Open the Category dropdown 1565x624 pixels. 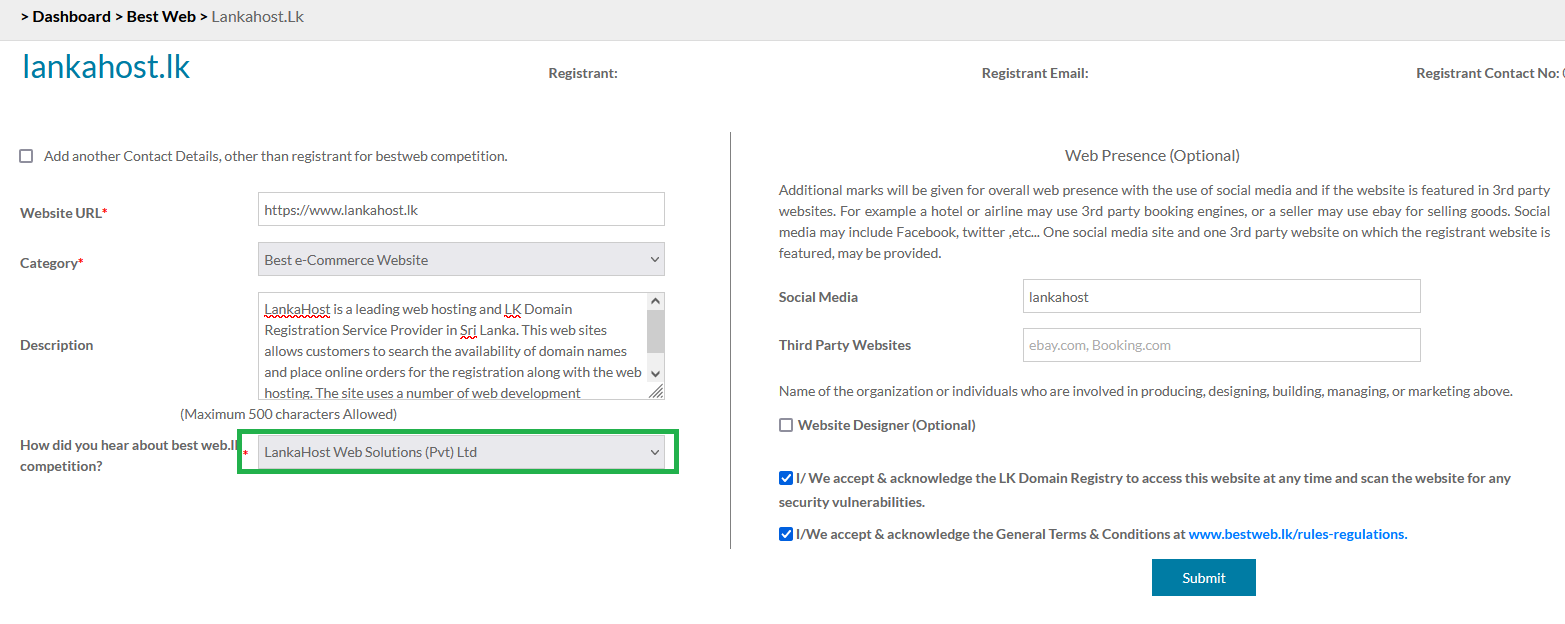point(461,259)
